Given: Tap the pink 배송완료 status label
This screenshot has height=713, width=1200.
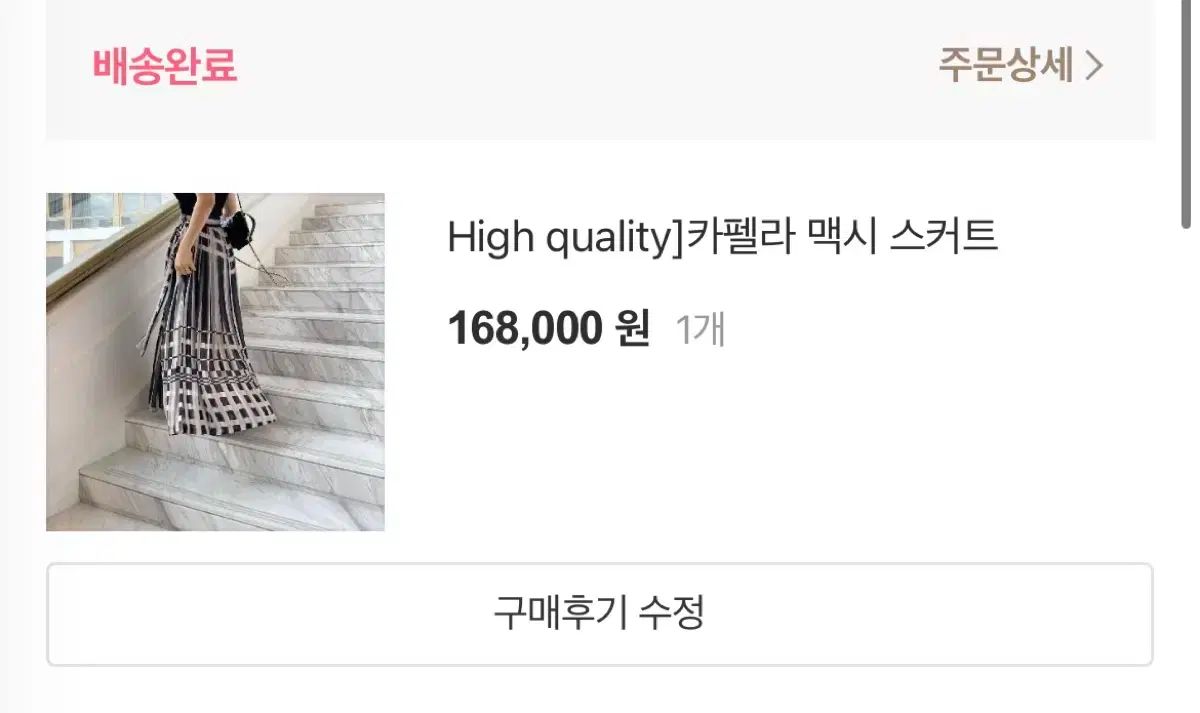Looking at the screenshot, I should click(165, 66).
